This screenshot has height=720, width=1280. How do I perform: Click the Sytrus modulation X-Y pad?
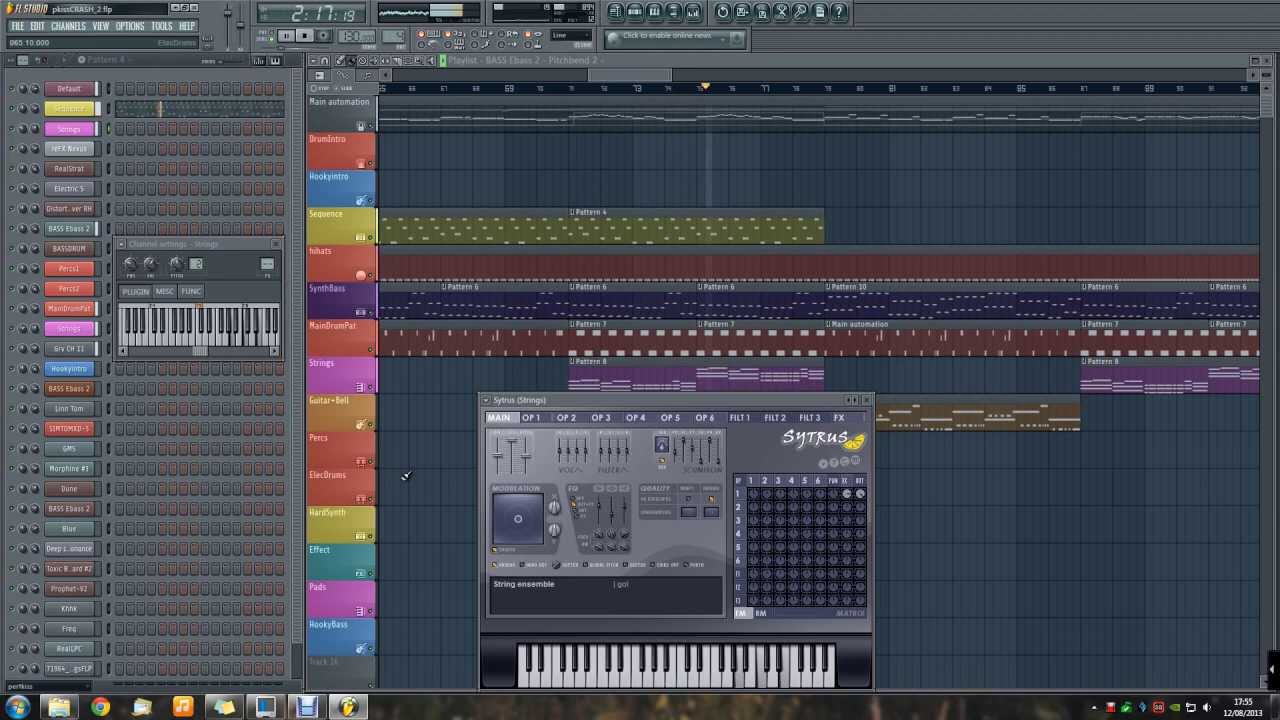[518, 519]
